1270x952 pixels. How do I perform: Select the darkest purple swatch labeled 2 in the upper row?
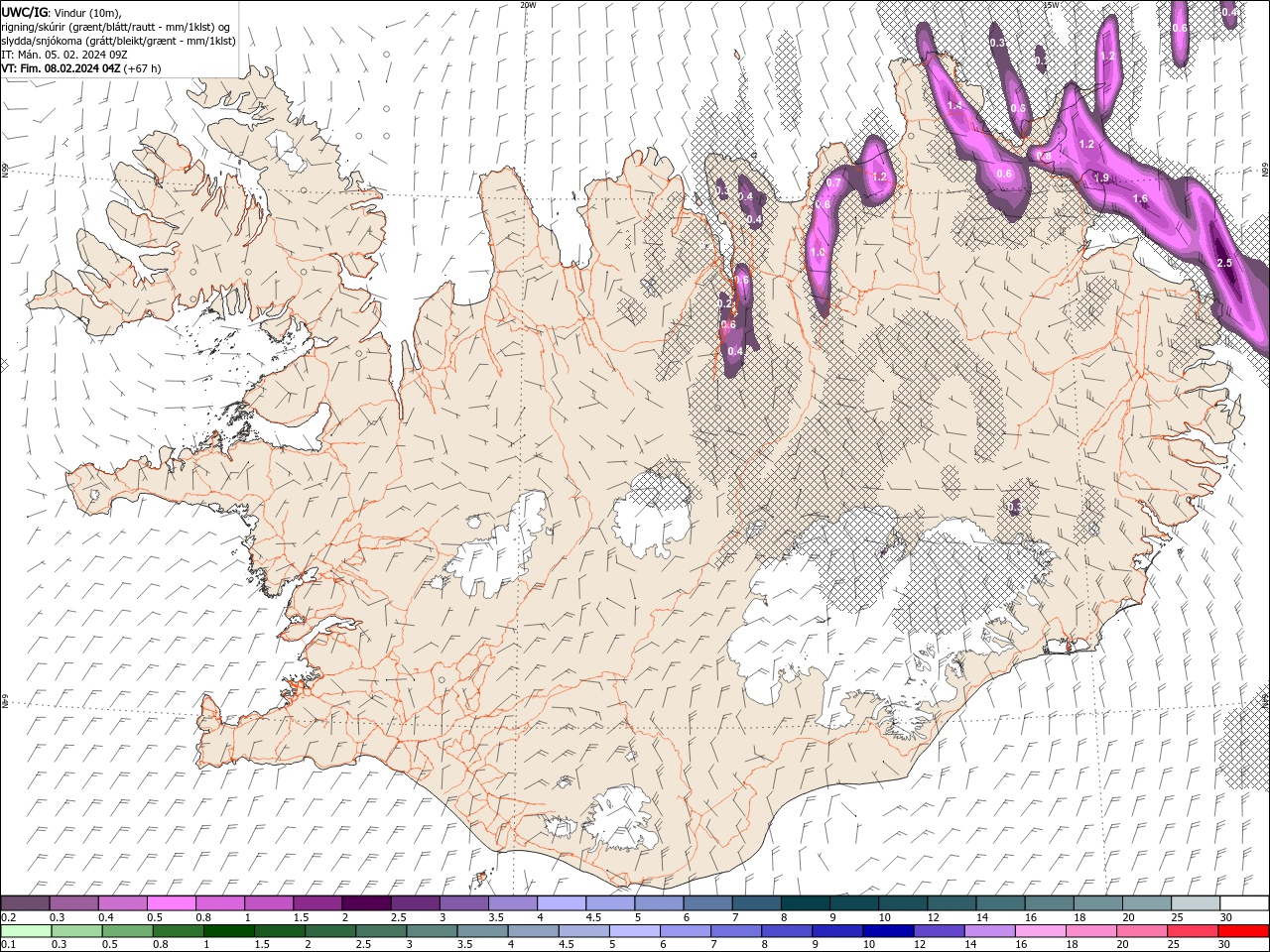pos(365,903)
